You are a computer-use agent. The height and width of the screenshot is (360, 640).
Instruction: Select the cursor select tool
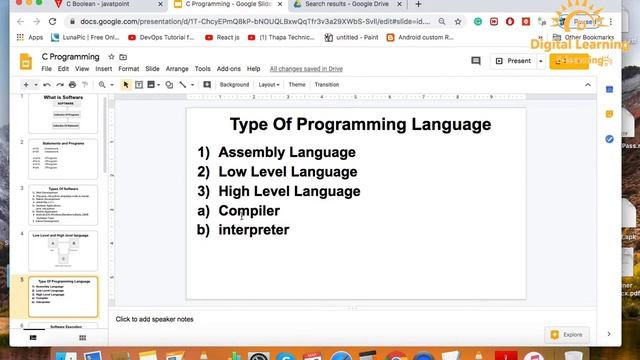click(126, 85)
